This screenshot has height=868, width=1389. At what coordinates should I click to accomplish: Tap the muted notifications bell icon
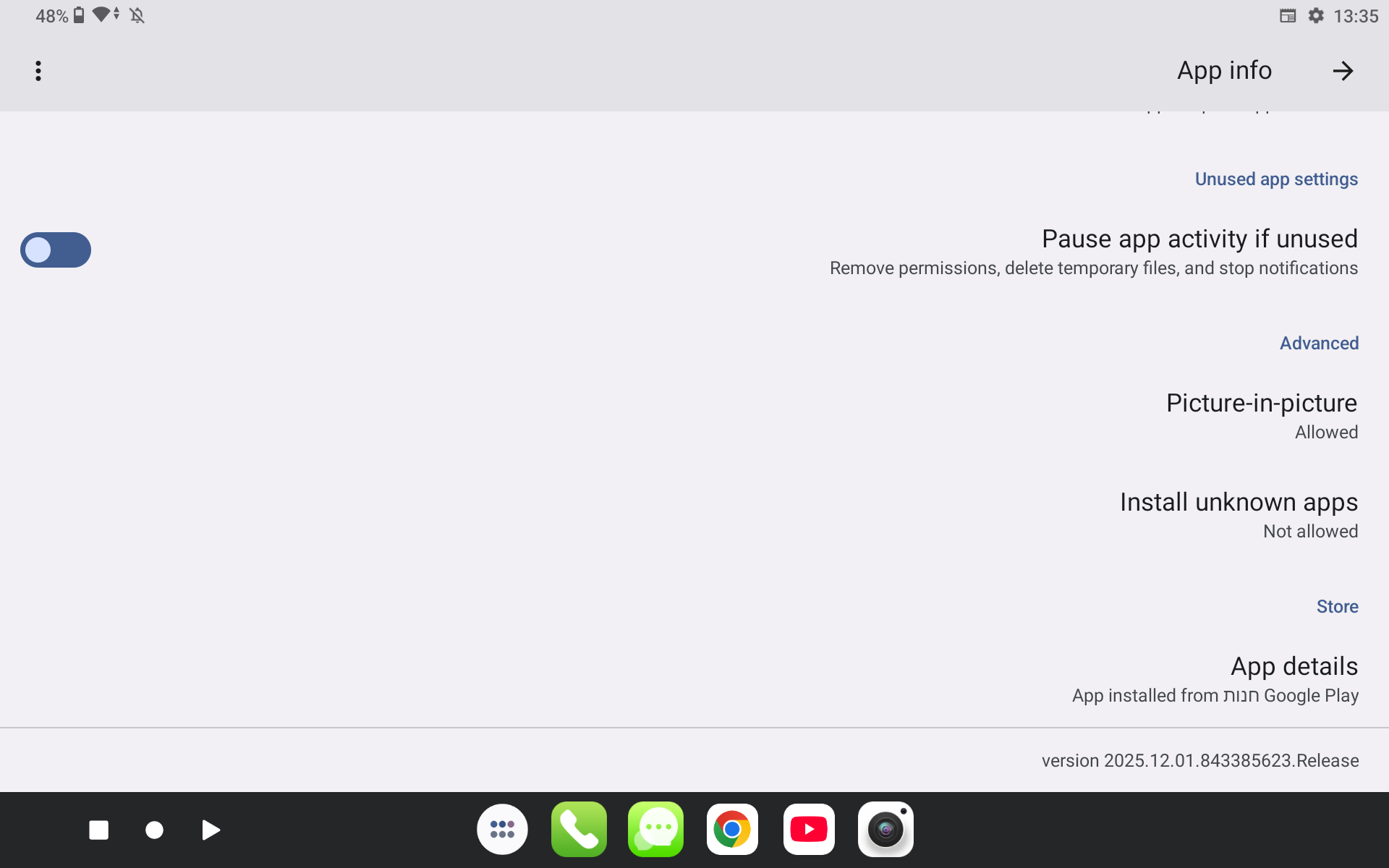pos(137,15)
